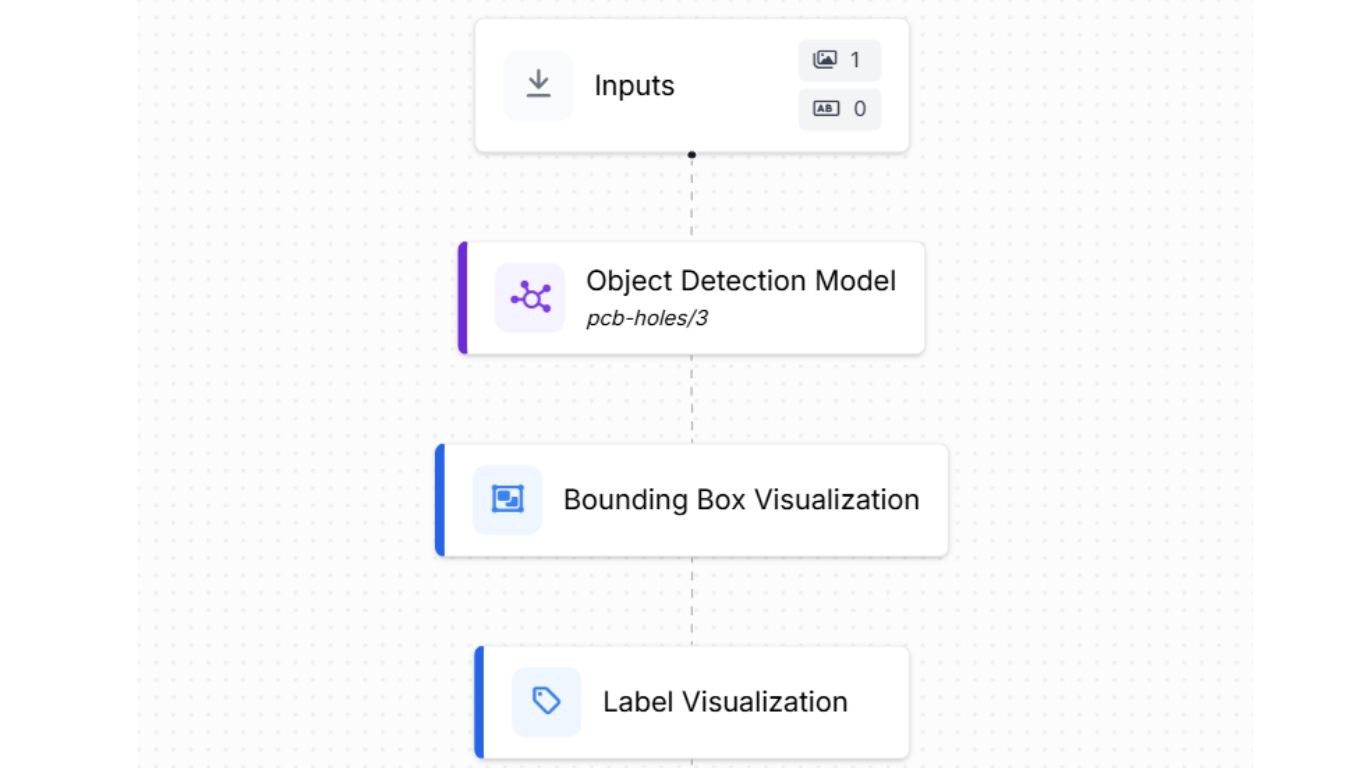1366x768 pixels.
Task: Click connector between Object Detection and Bounding Box
Action: [691, 399]
